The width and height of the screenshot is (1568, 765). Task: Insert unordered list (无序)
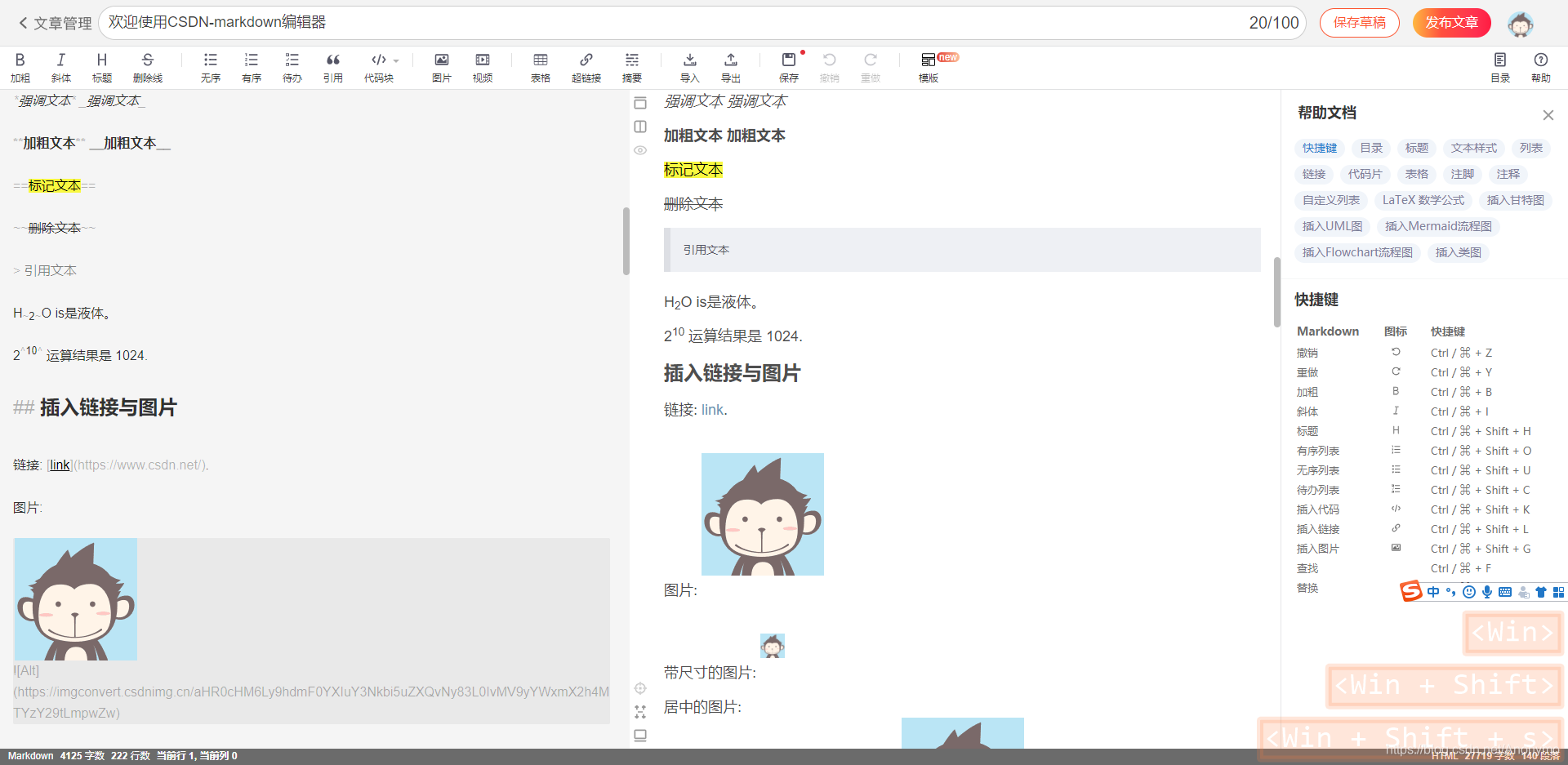click(211, 67)
